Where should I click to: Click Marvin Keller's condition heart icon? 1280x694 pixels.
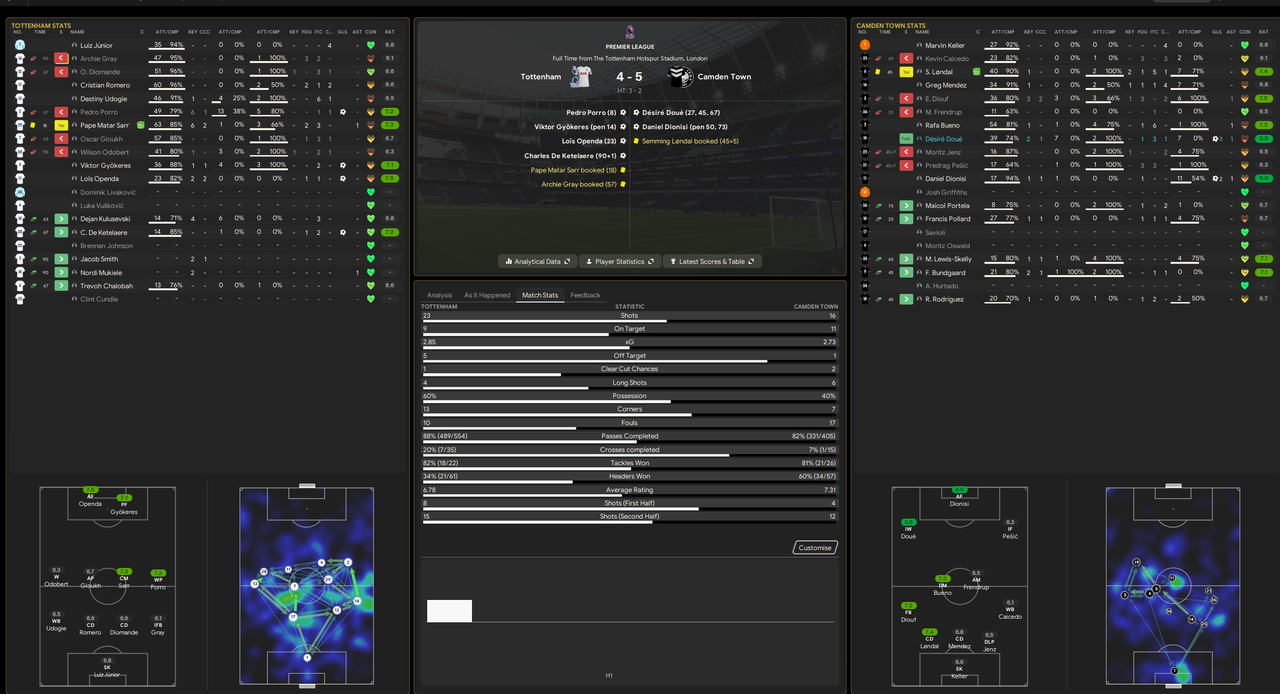tap(1244, 45)
